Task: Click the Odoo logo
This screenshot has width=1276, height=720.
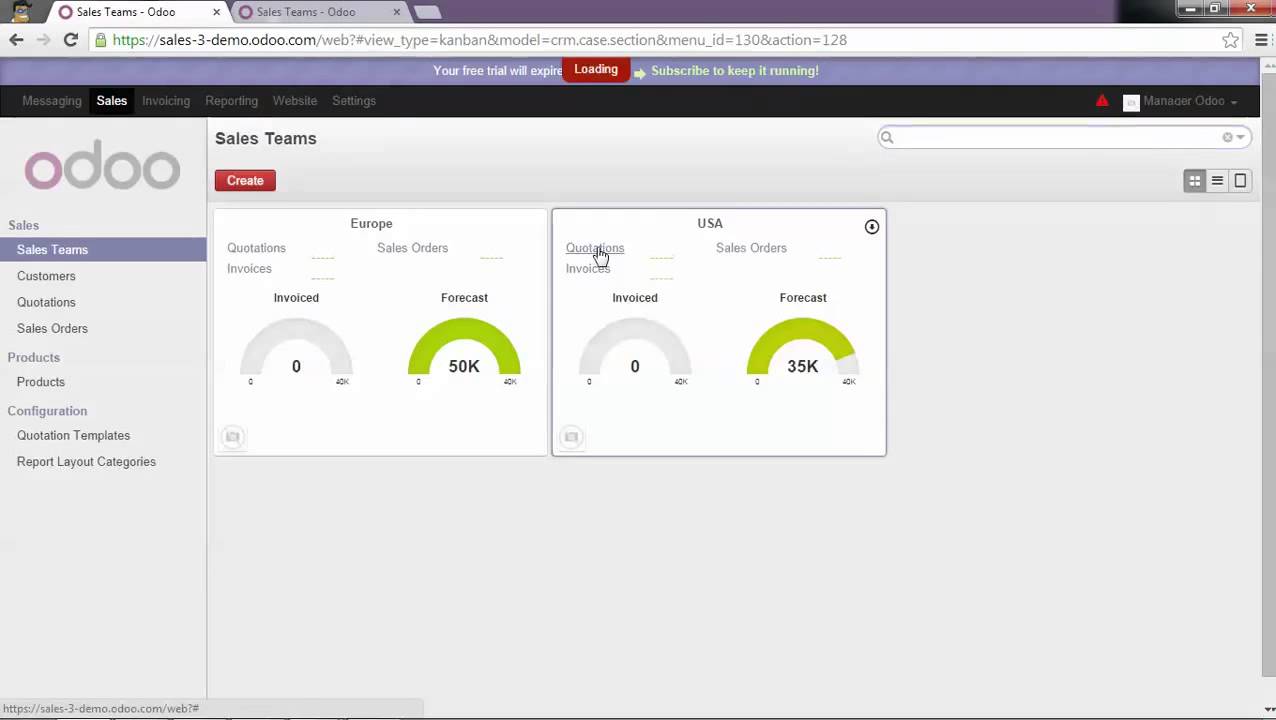Action: pos(102,165)
